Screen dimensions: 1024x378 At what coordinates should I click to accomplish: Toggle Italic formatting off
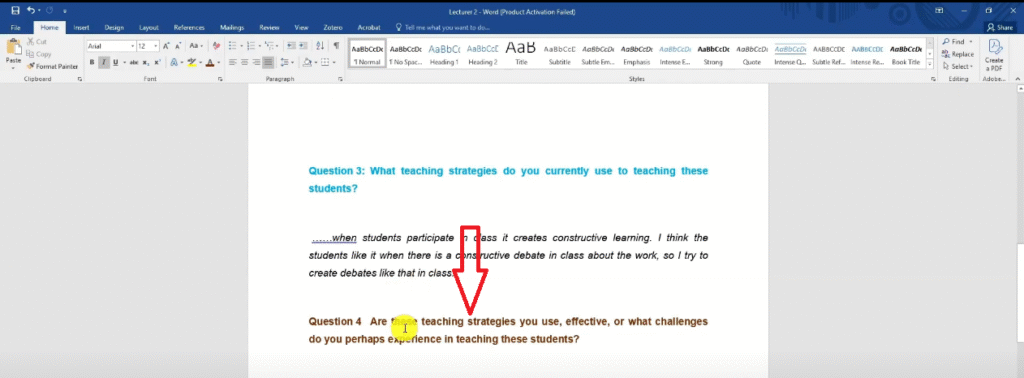pos(104,63)
